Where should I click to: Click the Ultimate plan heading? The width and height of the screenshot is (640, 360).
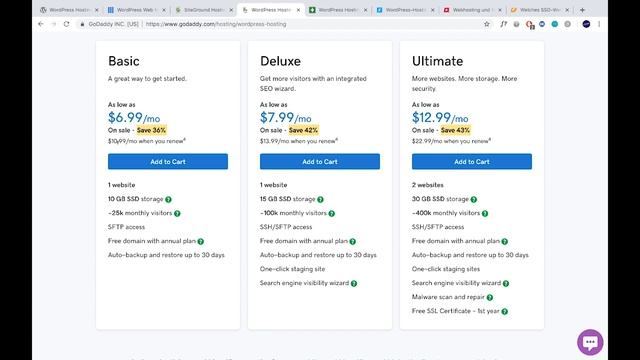[437, 61]
